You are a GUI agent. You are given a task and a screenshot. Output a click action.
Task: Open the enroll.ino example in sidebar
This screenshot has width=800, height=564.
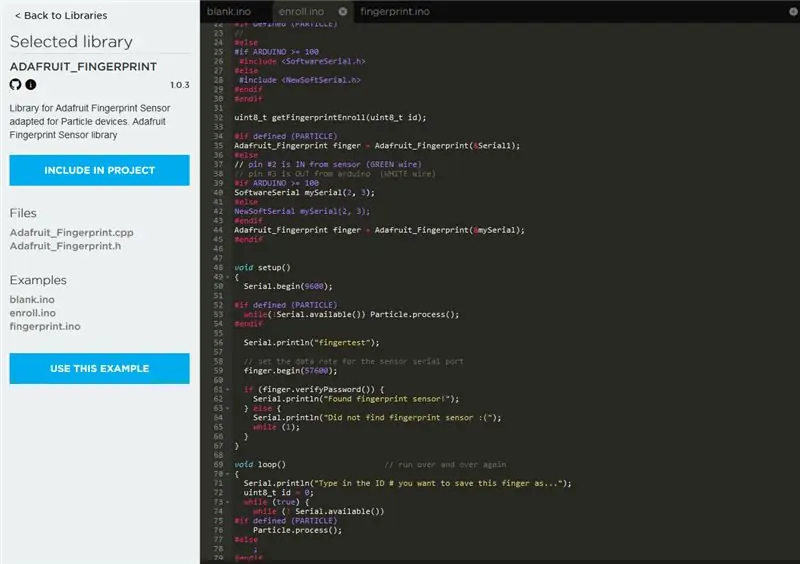click(33, 313)
